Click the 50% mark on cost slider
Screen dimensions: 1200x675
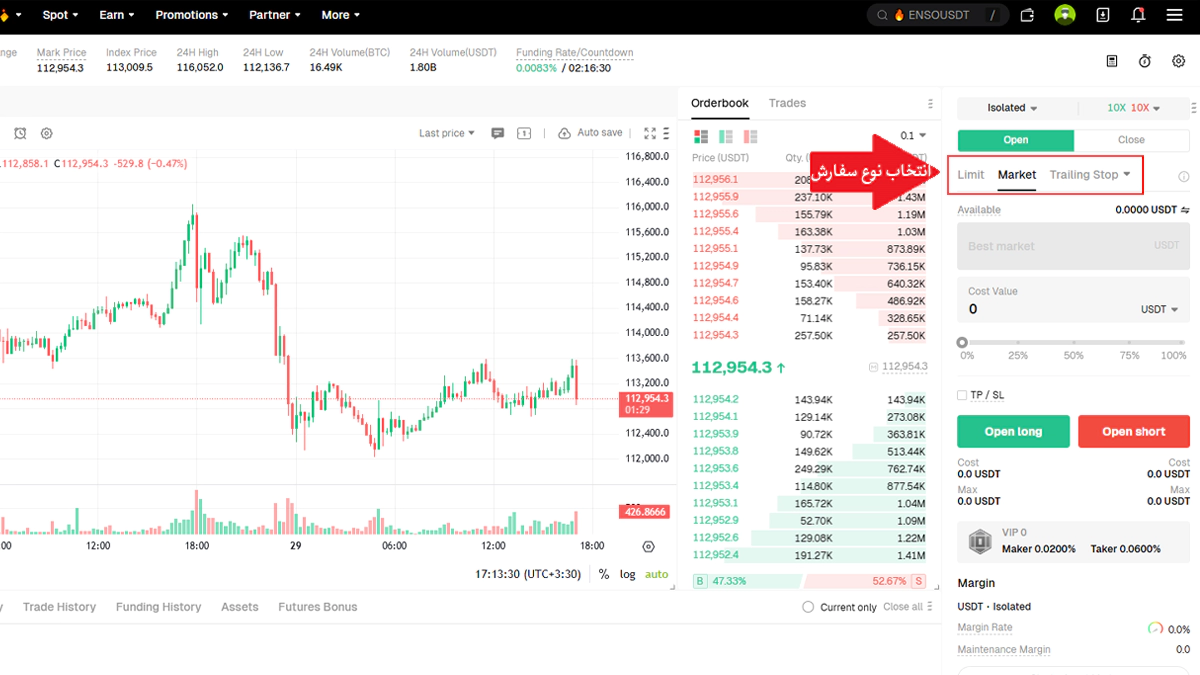[1073, 342]
